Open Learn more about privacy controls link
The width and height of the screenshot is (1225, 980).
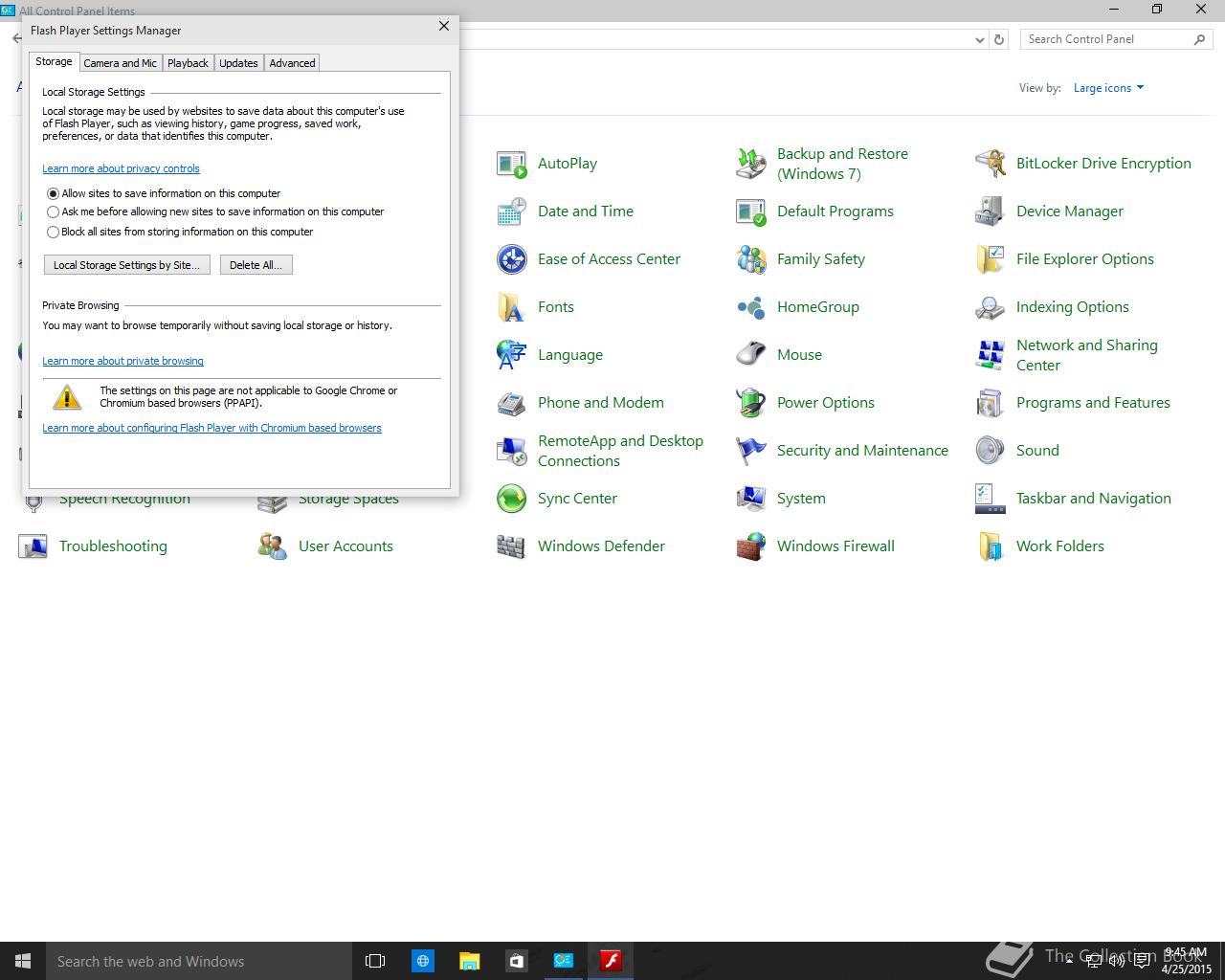121,168
